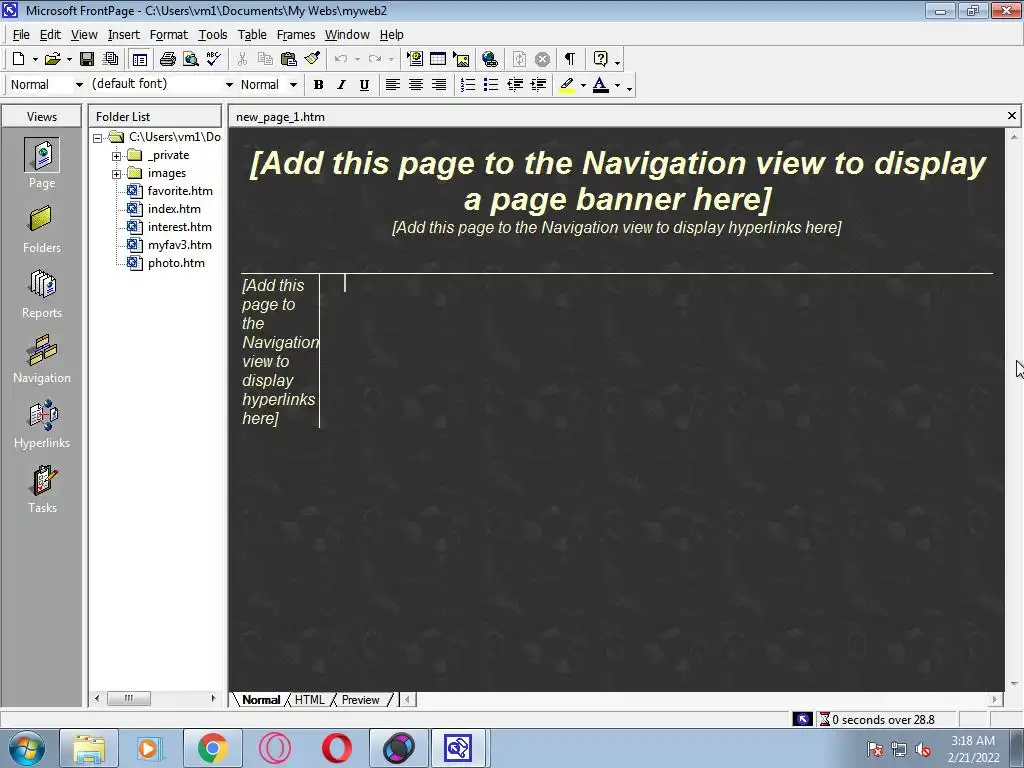This screenshot has height=768, width=1024.
Task: Switch to Navigation view
Action: pyautogui.click(x=42, y=359)
